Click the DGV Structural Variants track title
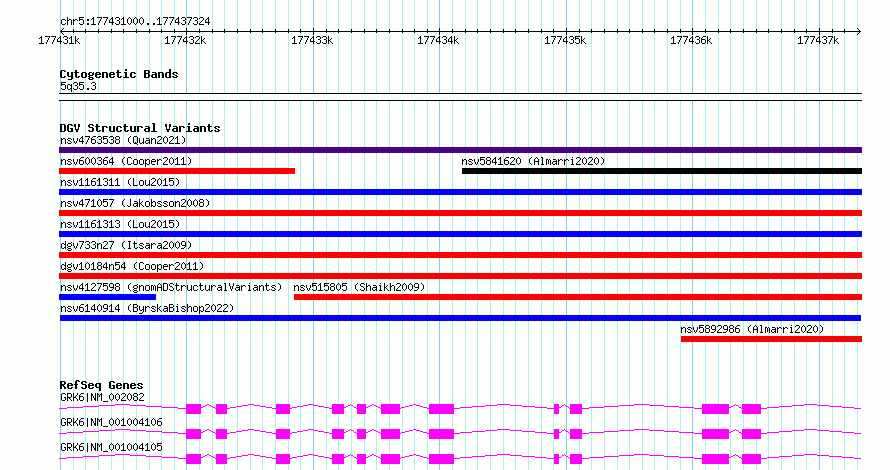Viewport: 890px width, 470px height. [x=140, y=128]
